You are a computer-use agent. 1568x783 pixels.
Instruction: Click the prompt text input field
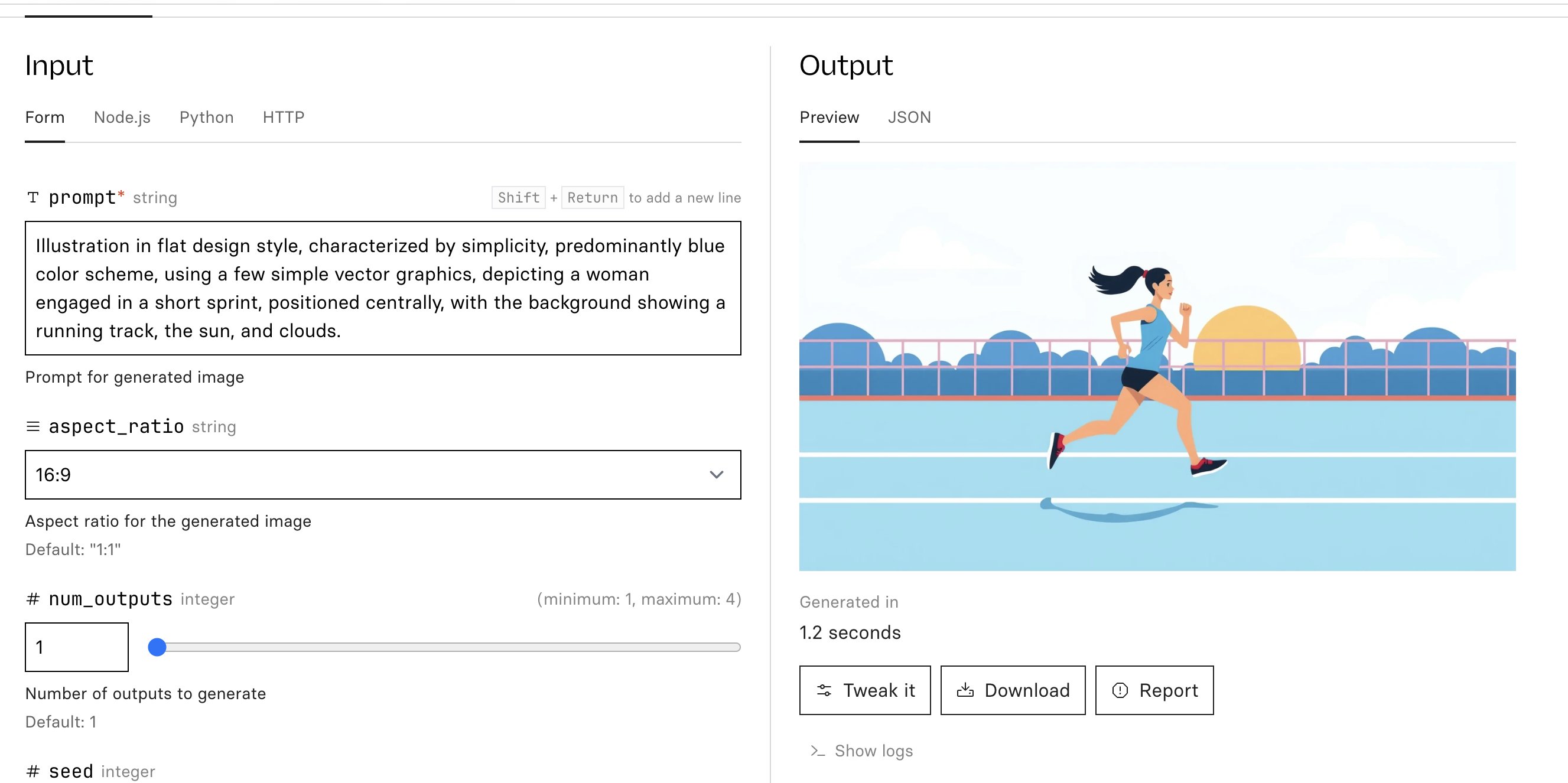coord(384,287)
